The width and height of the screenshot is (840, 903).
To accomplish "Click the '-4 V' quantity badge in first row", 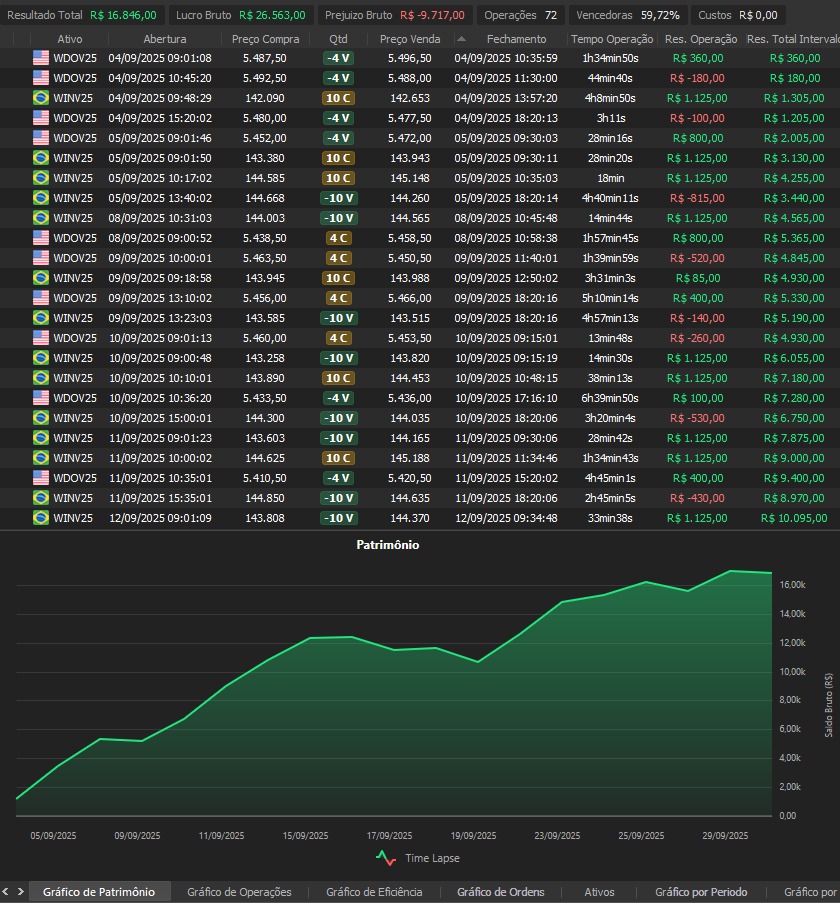I will click(x=338, y=58).
